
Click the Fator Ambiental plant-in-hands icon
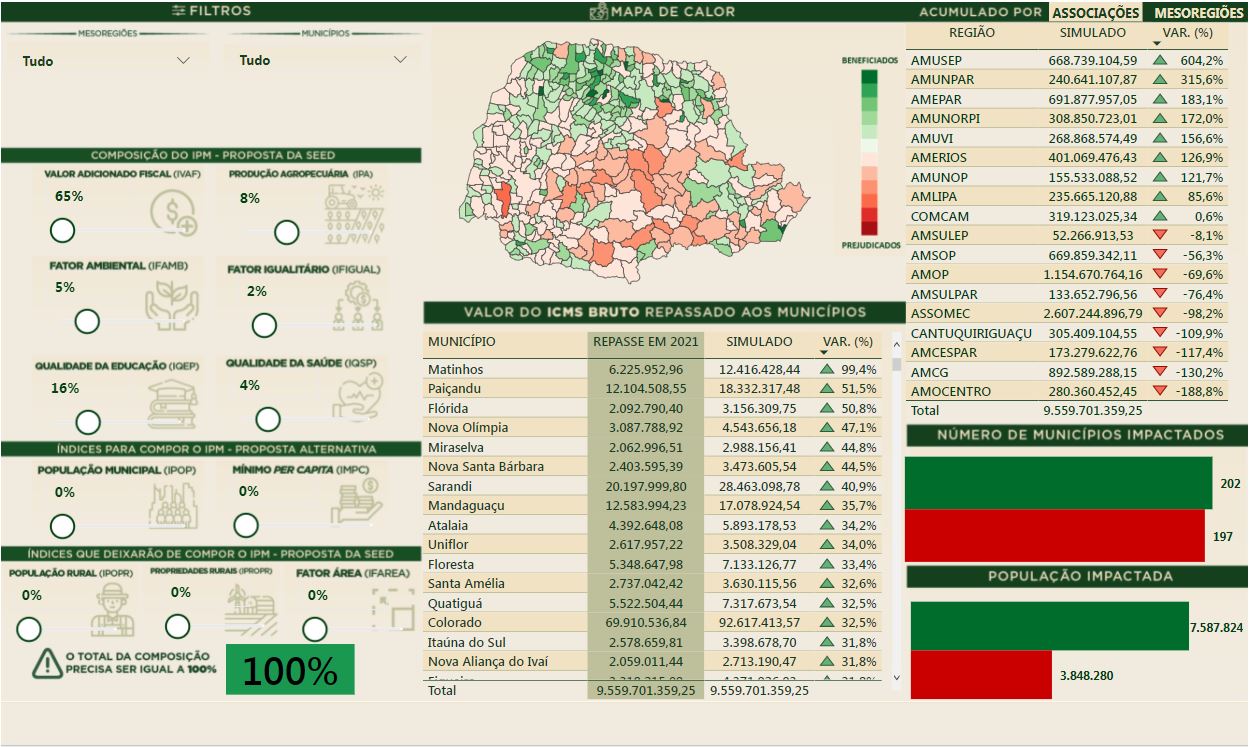coord(171,304)
